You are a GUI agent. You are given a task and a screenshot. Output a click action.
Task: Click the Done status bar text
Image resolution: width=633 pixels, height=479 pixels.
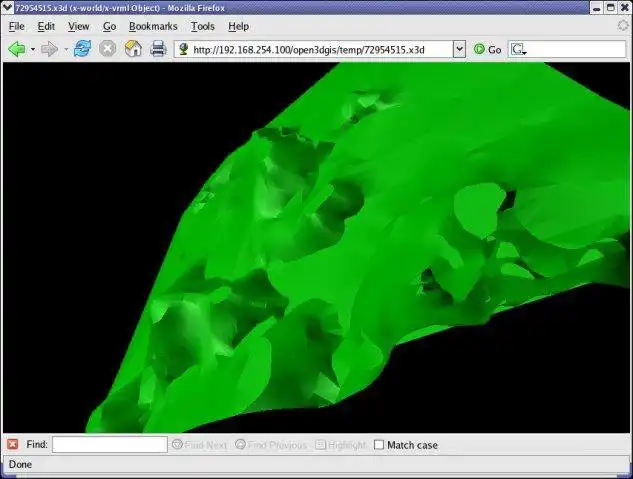click(20, 464)
